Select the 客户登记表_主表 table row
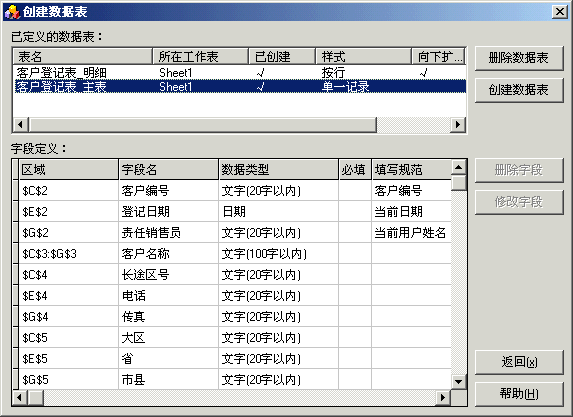The width and height of the screenshot is (573, 417). click(x=240, y=87)
